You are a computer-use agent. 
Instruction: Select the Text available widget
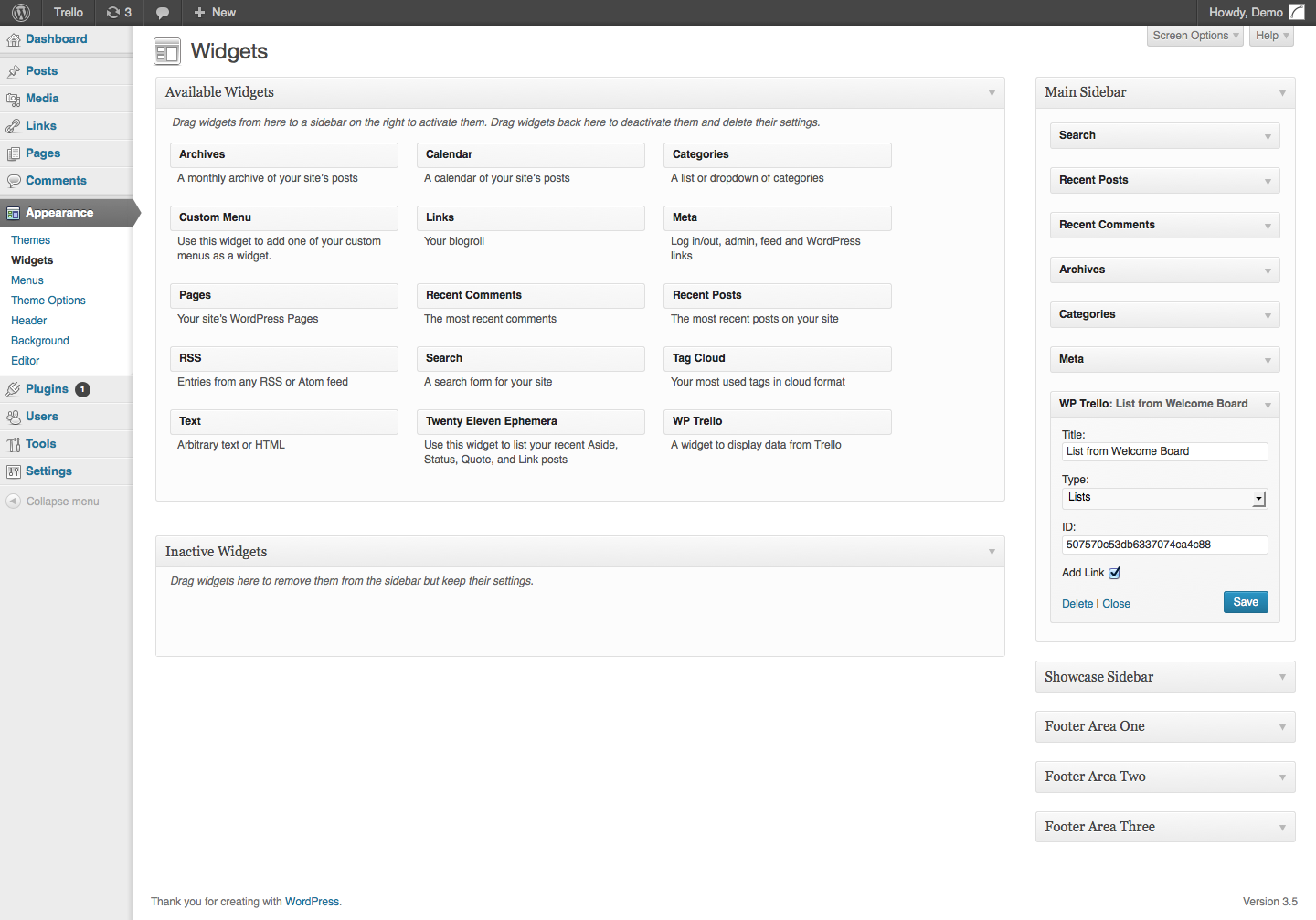pyautogui.click(x=283, y=421)
